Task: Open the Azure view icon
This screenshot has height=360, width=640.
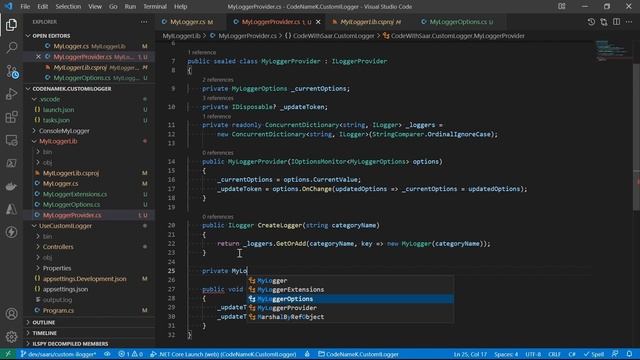Action: (11, 209)
